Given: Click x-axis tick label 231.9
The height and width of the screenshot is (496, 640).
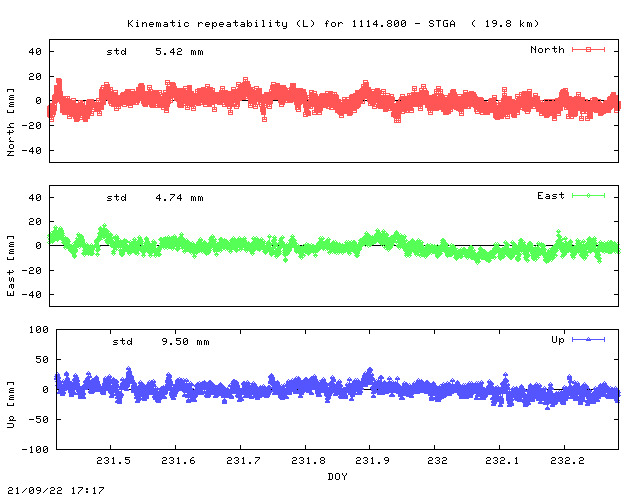Looking at the screenshot, I should click(x=372, y=461).
